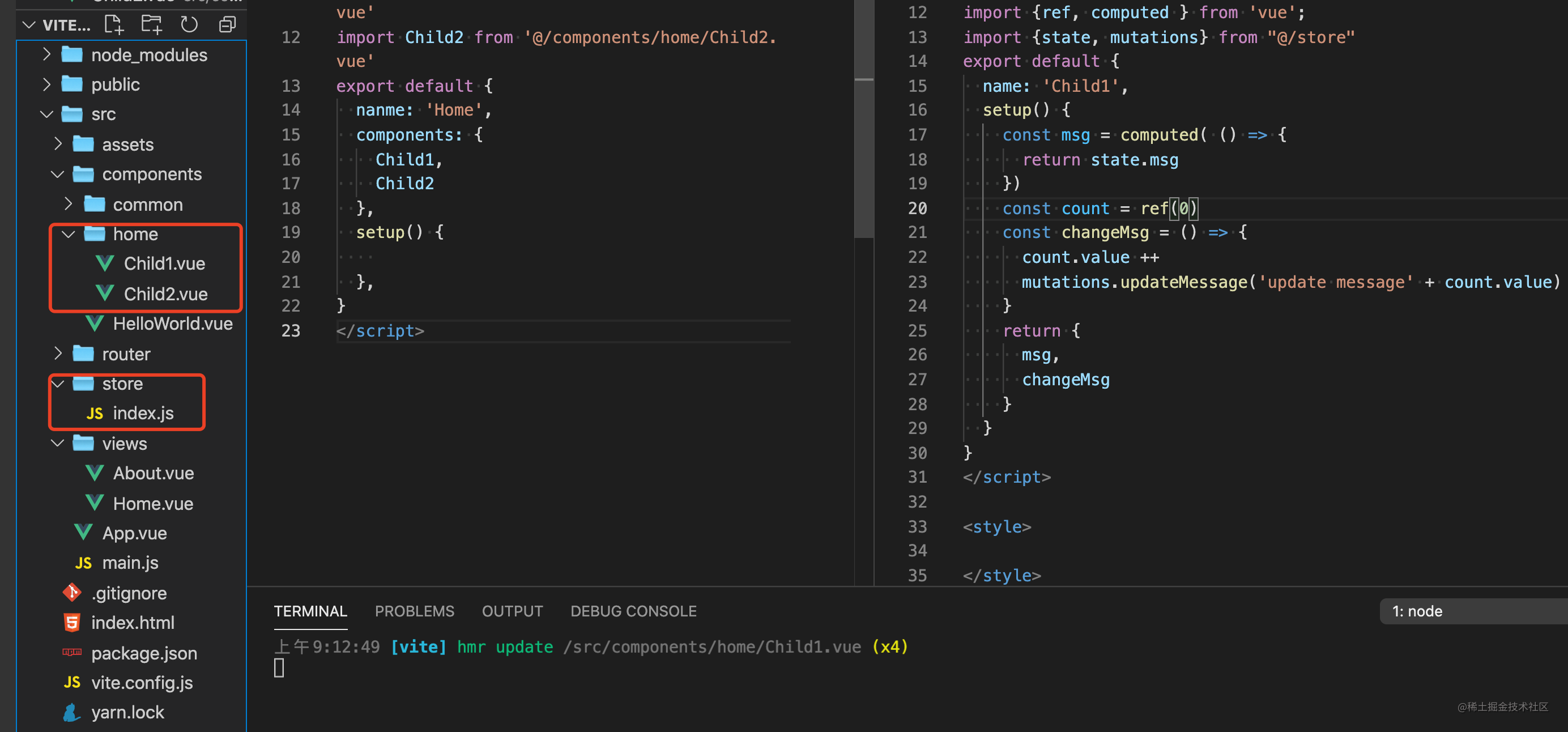Click the New File icon in explorer header
Viewport: 1568px width, 732px height.
pos(114,25)
